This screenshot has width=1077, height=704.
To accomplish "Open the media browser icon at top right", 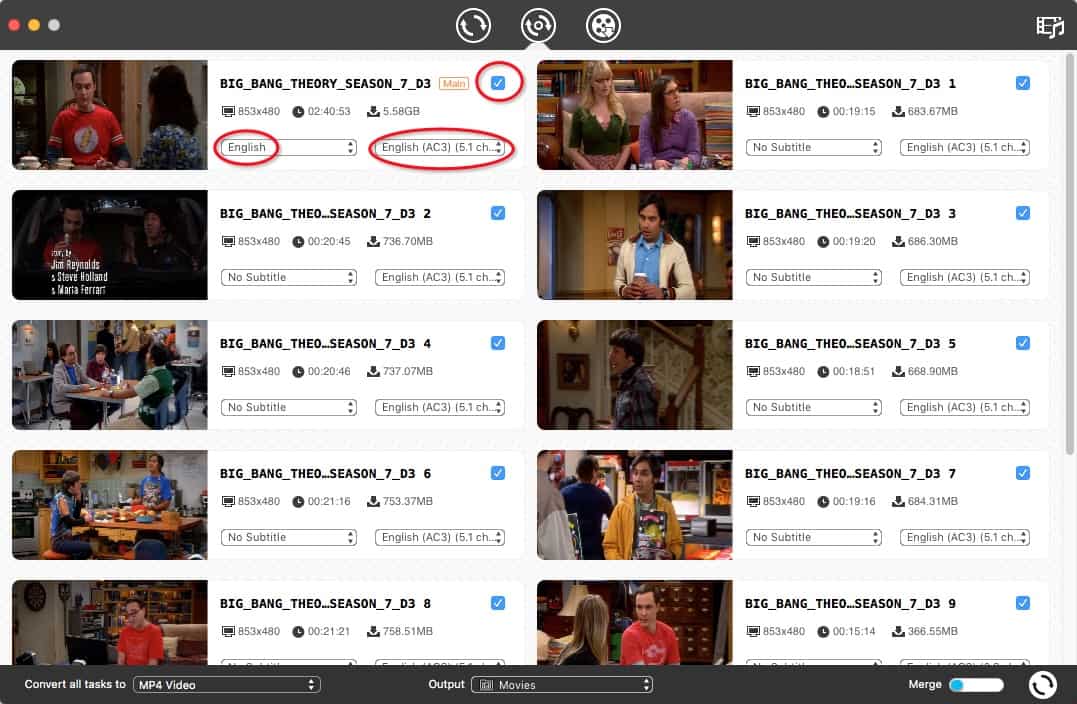I will [x=1050, y=26].
